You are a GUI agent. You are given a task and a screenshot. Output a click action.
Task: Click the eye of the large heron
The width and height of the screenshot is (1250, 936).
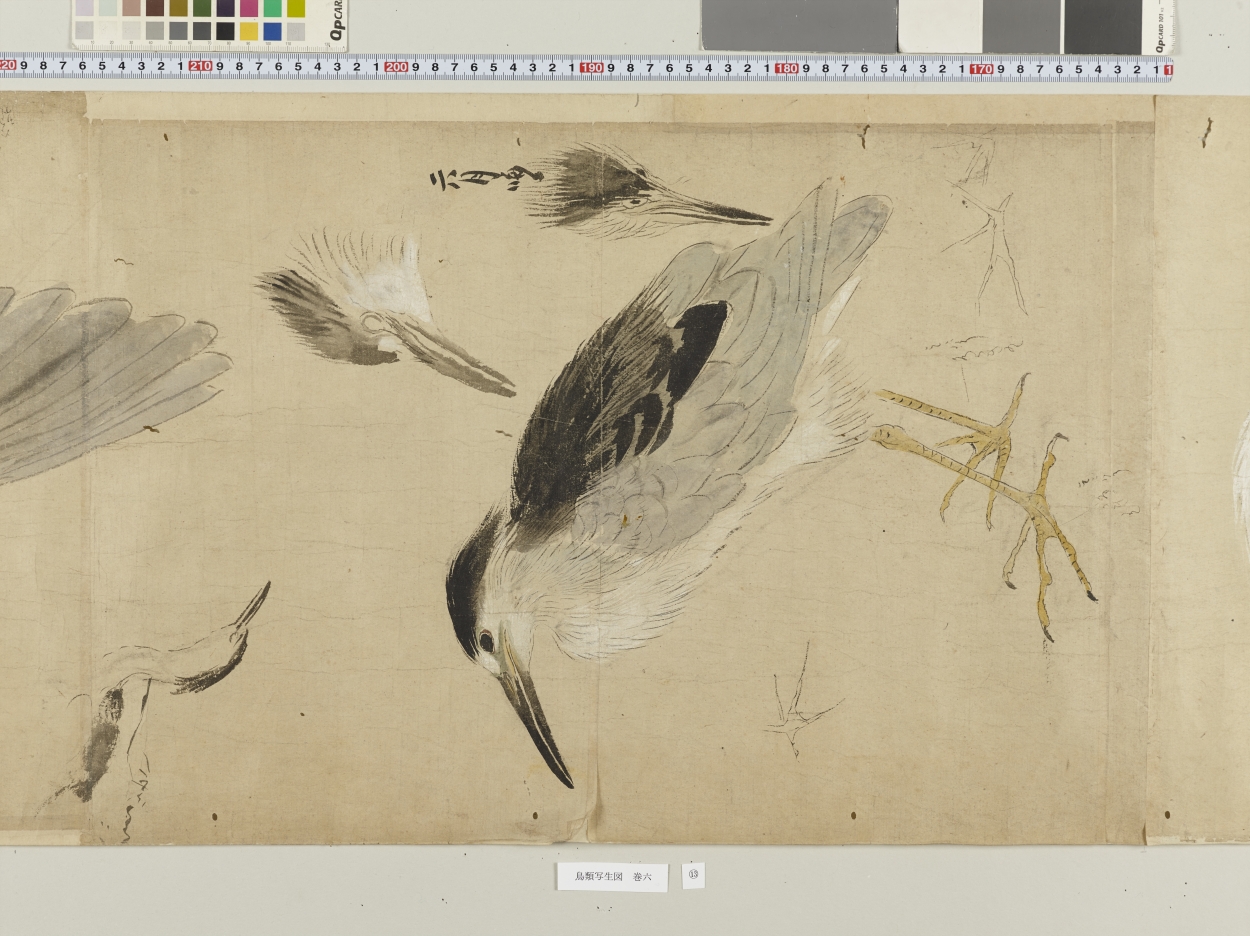pyautogui.click(x=486, y=641)
